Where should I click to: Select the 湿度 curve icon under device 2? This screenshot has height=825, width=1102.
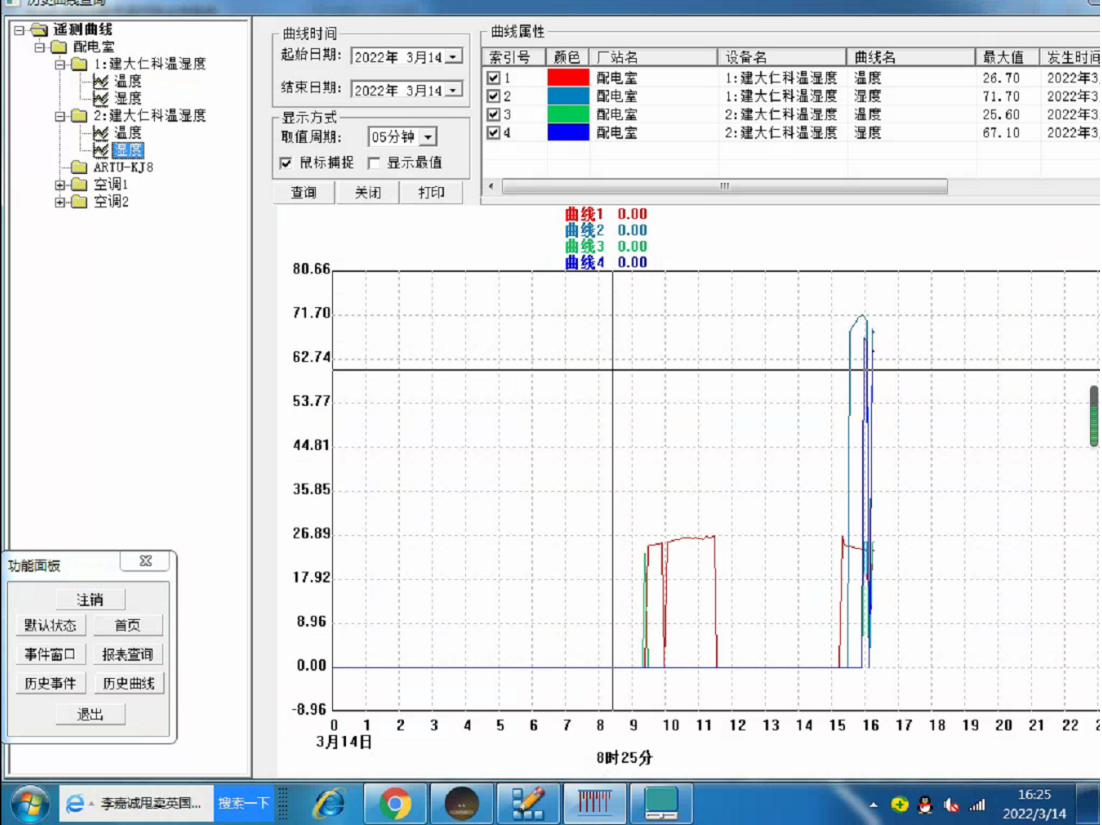coord(101,150)
